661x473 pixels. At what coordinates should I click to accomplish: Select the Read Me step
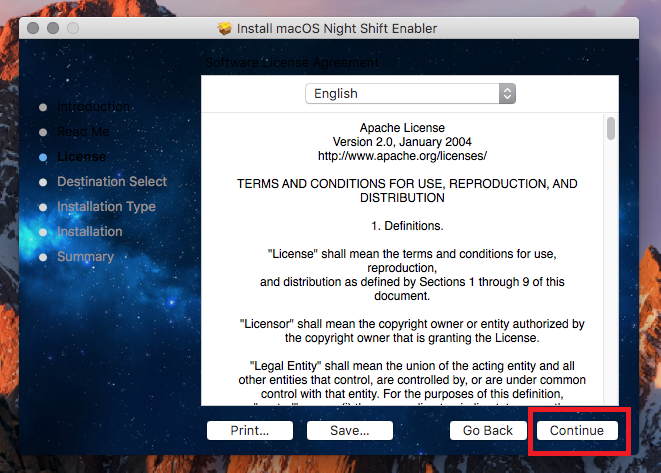[83, 132]
